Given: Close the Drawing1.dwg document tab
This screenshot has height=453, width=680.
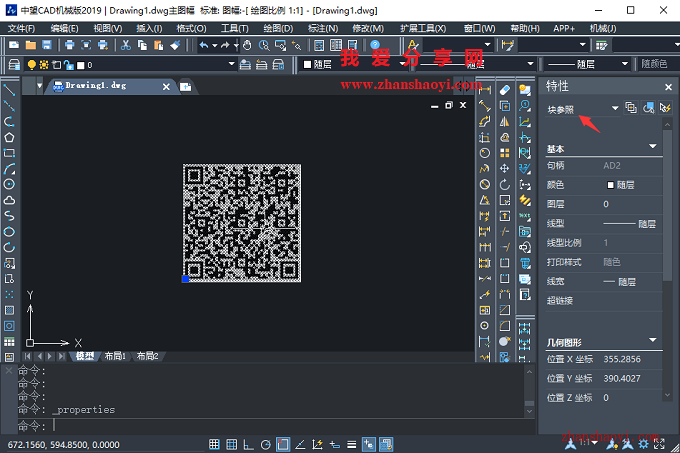Looking at the screenshot, I should 166,87.
